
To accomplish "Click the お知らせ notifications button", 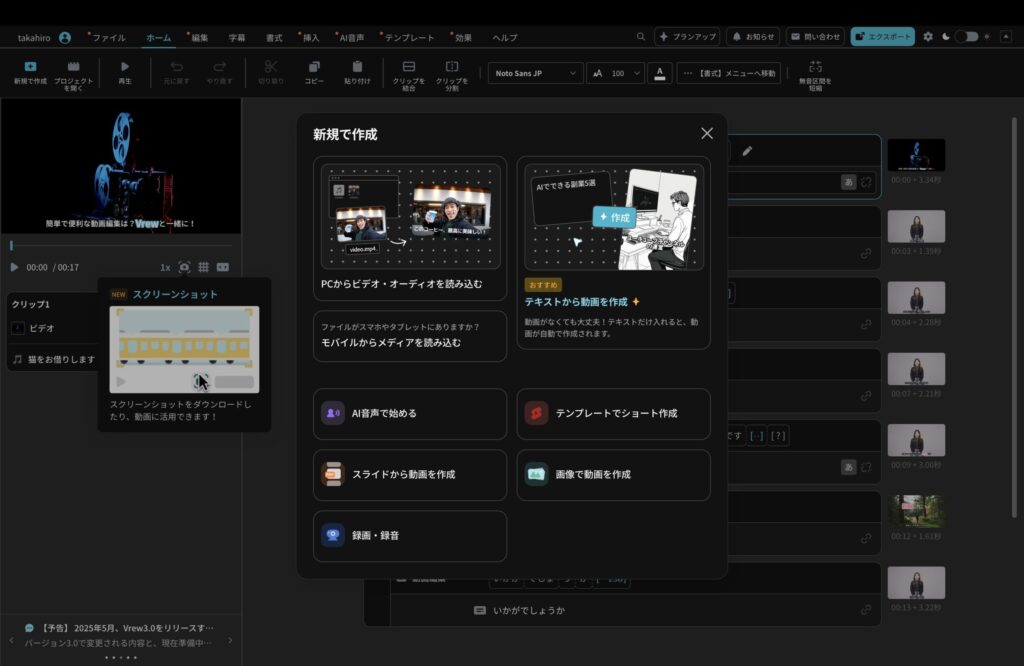I will [753, 37].
